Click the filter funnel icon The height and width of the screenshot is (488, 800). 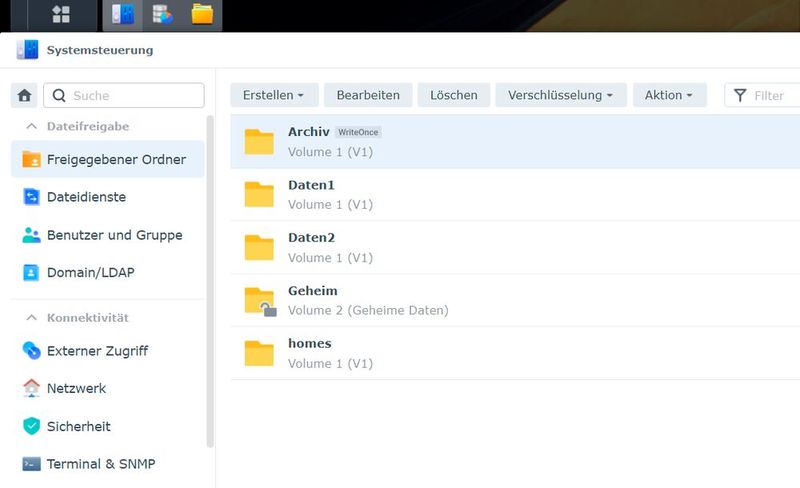pos(740,95)
